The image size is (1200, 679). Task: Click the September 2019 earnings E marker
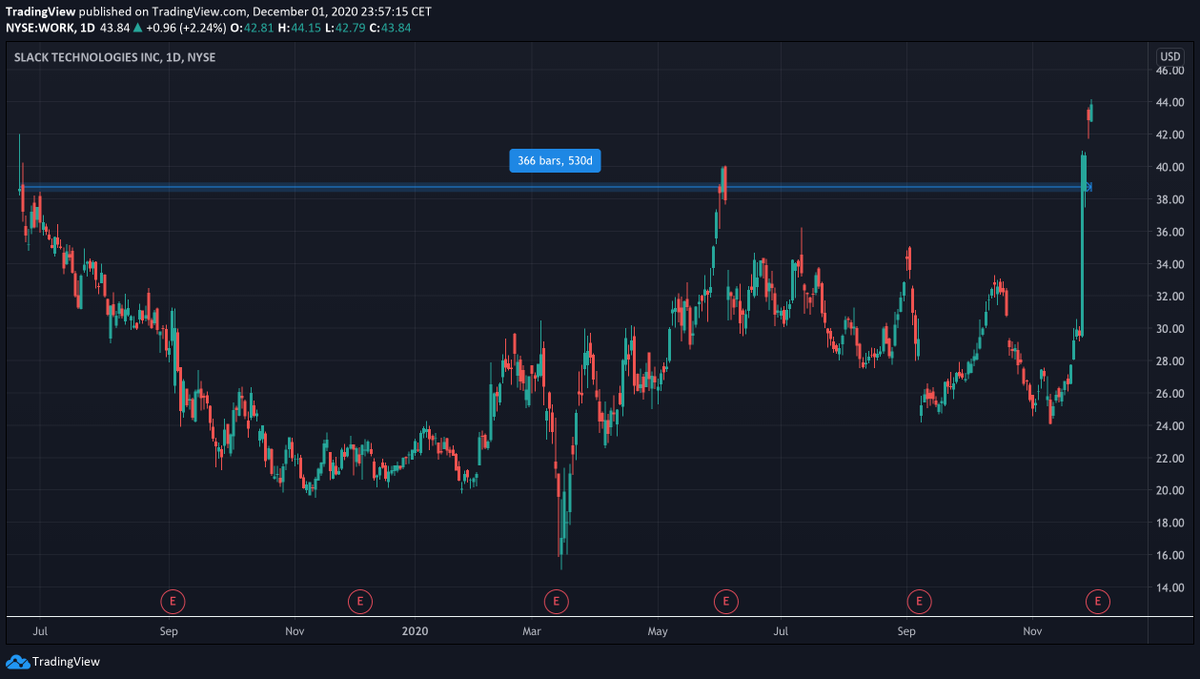[174, 601]
